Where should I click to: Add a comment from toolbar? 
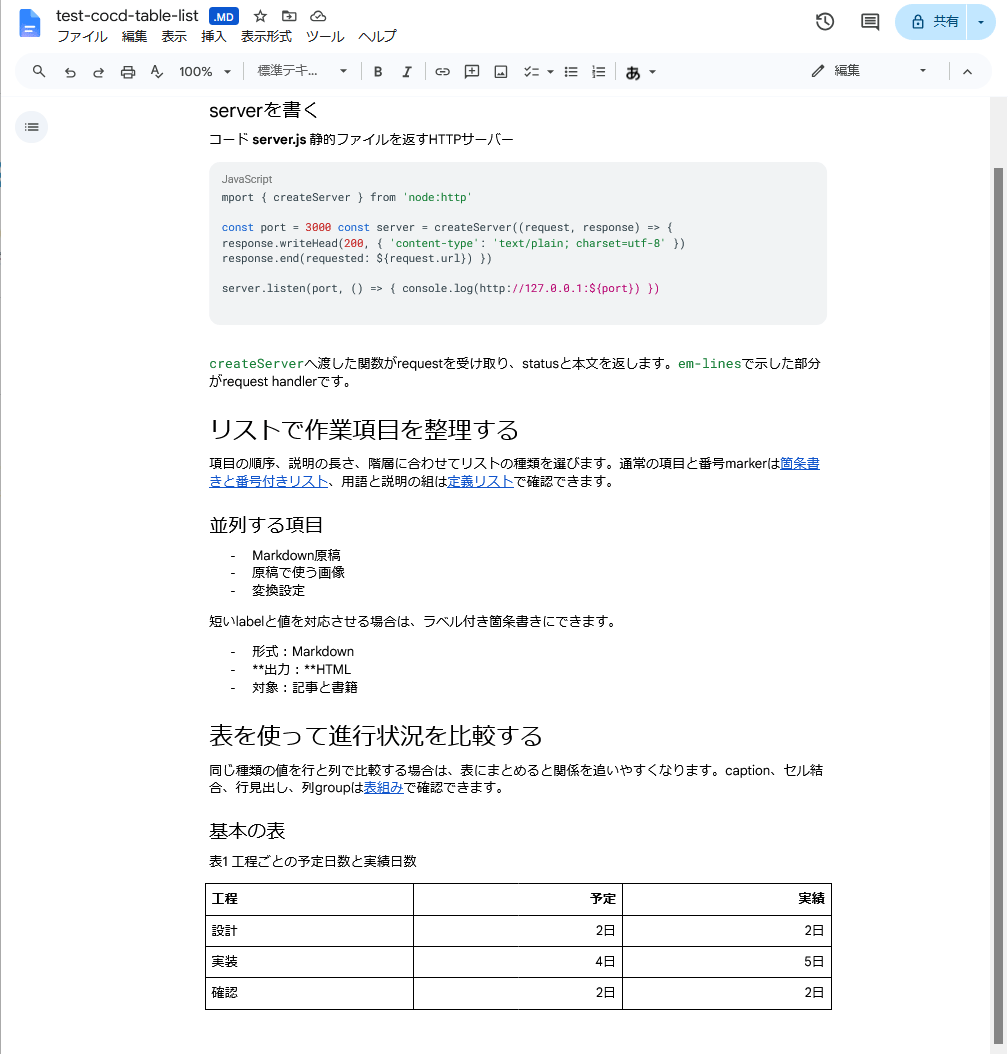[x=472, y=72]
